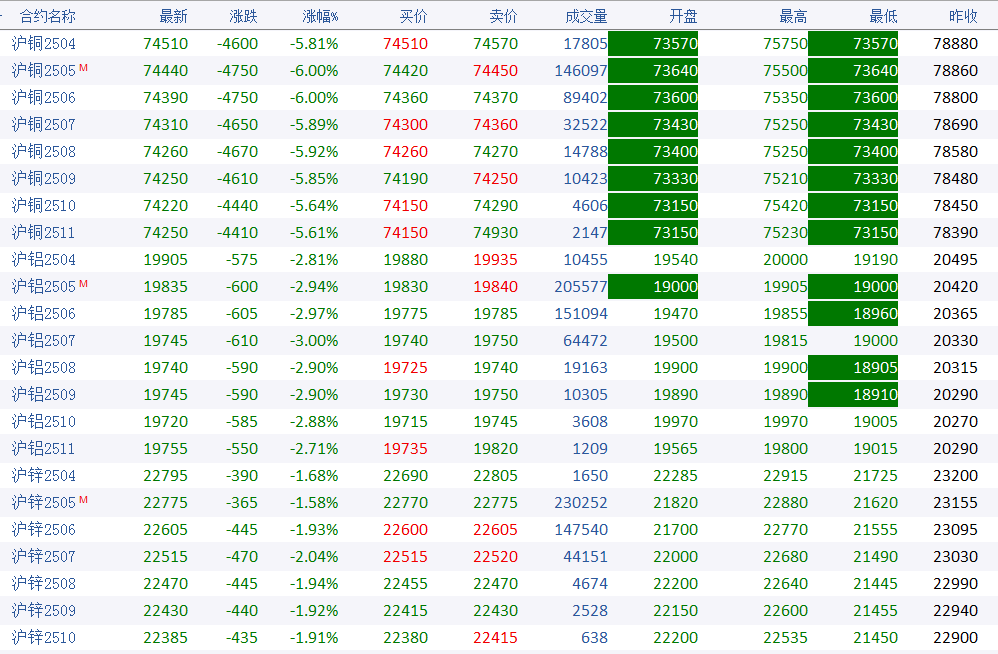Image resolution: width=998 pixels, height=654 pixels.
Task: Select contract 沪铝2507
Action: tap(43, 341)
